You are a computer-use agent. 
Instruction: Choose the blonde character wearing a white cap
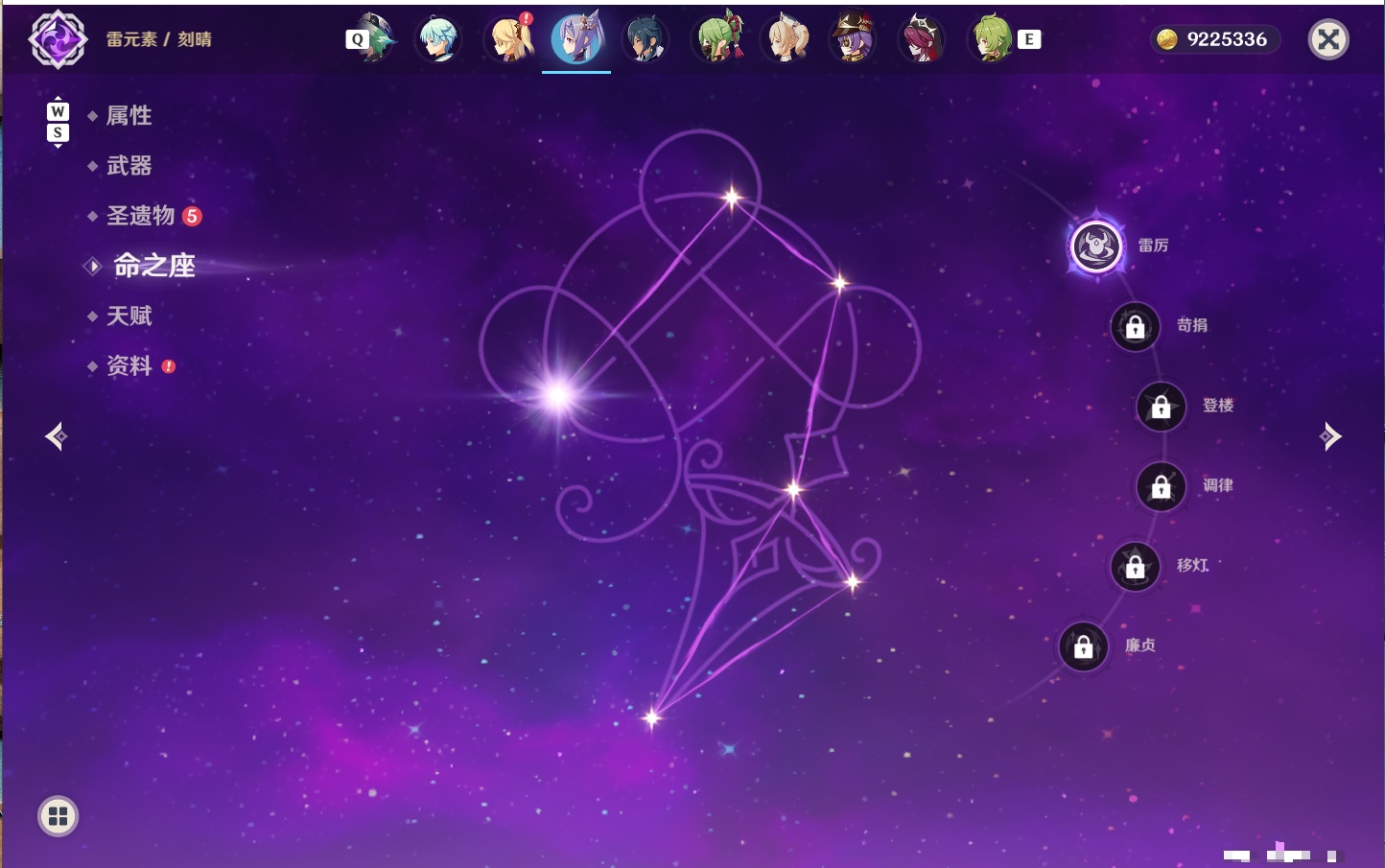tap(785, 39)
